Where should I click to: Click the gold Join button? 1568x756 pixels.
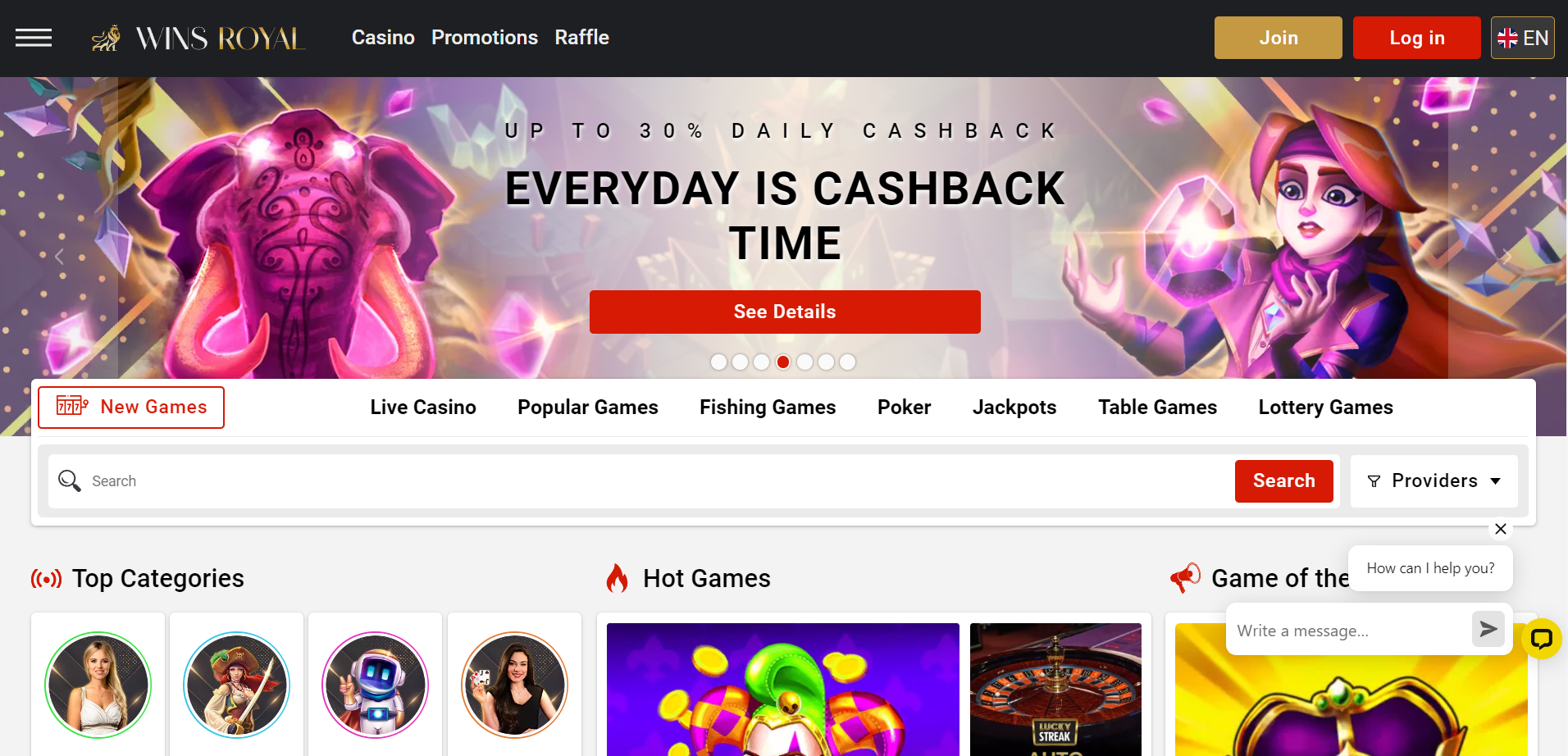(1279, 38)
